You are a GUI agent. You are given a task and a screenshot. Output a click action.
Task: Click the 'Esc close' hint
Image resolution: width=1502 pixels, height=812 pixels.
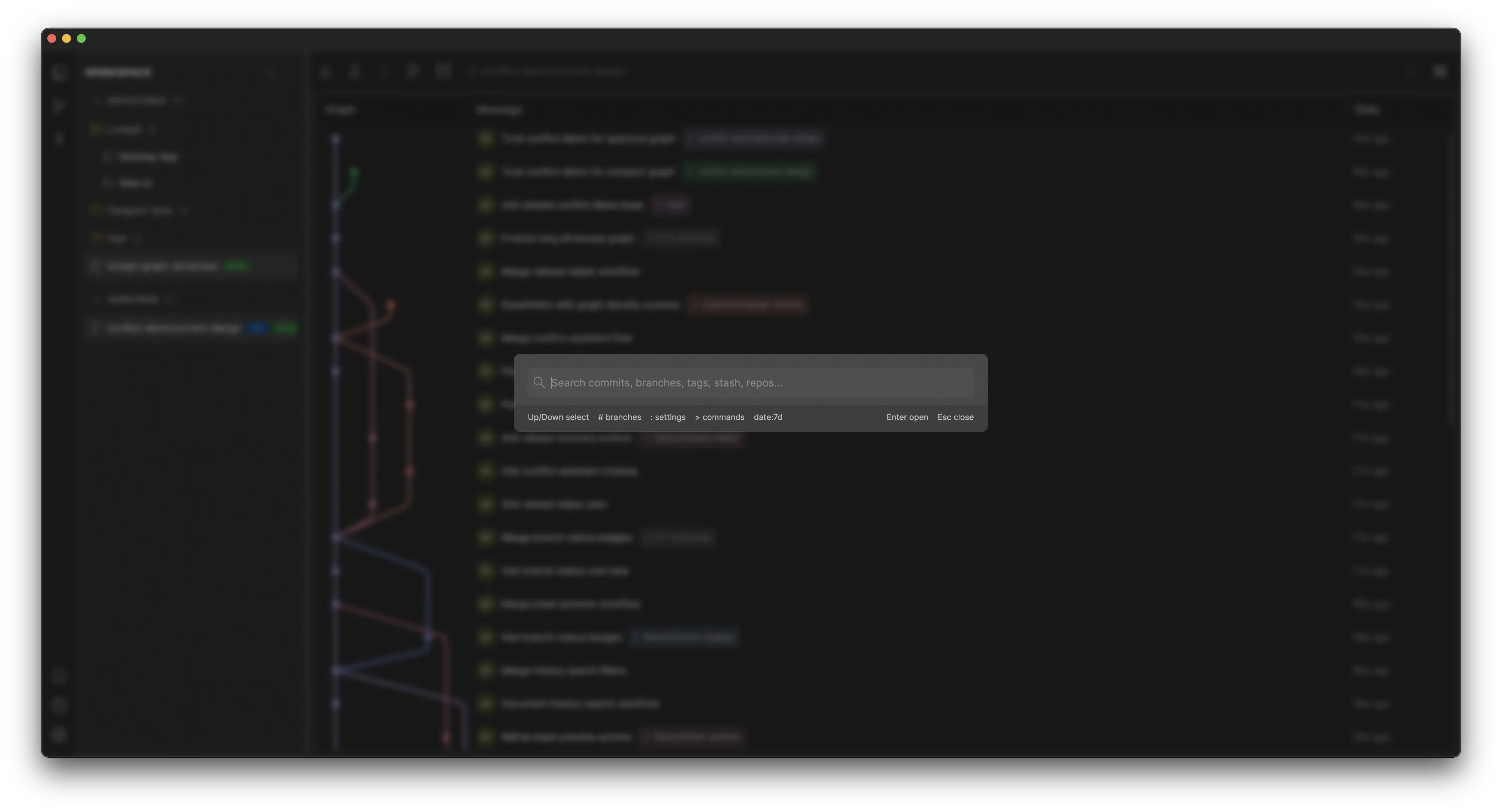point(955,417)
